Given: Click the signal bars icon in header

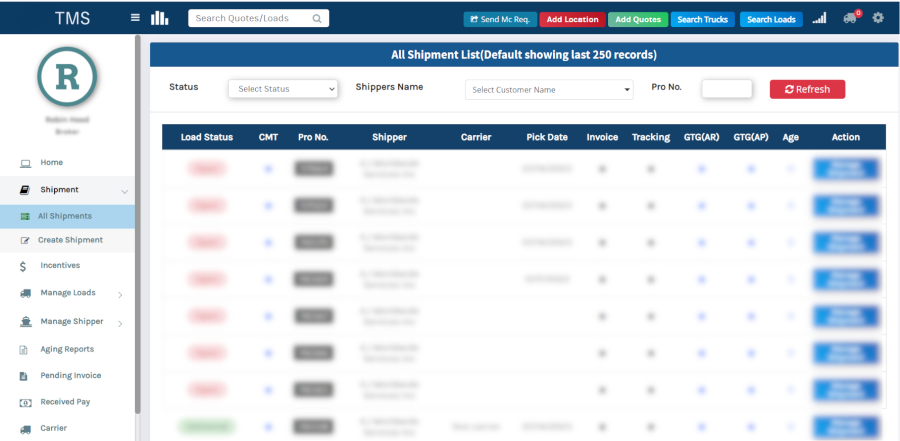Looking at the screenshot, I should [819, 18].
